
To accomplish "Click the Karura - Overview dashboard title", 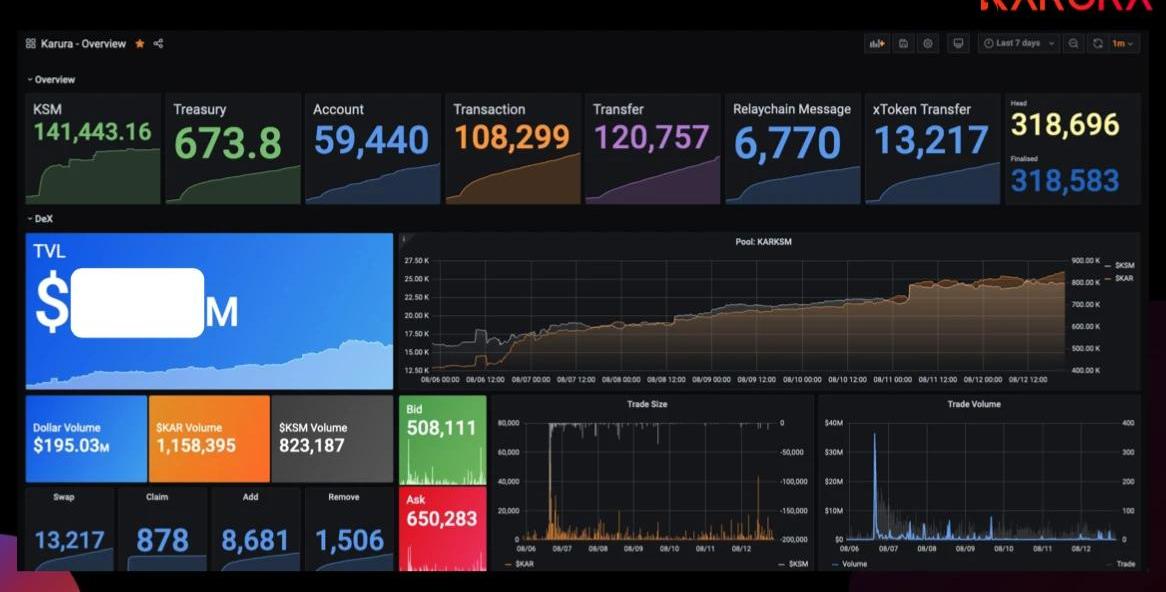I will point(83,44).
